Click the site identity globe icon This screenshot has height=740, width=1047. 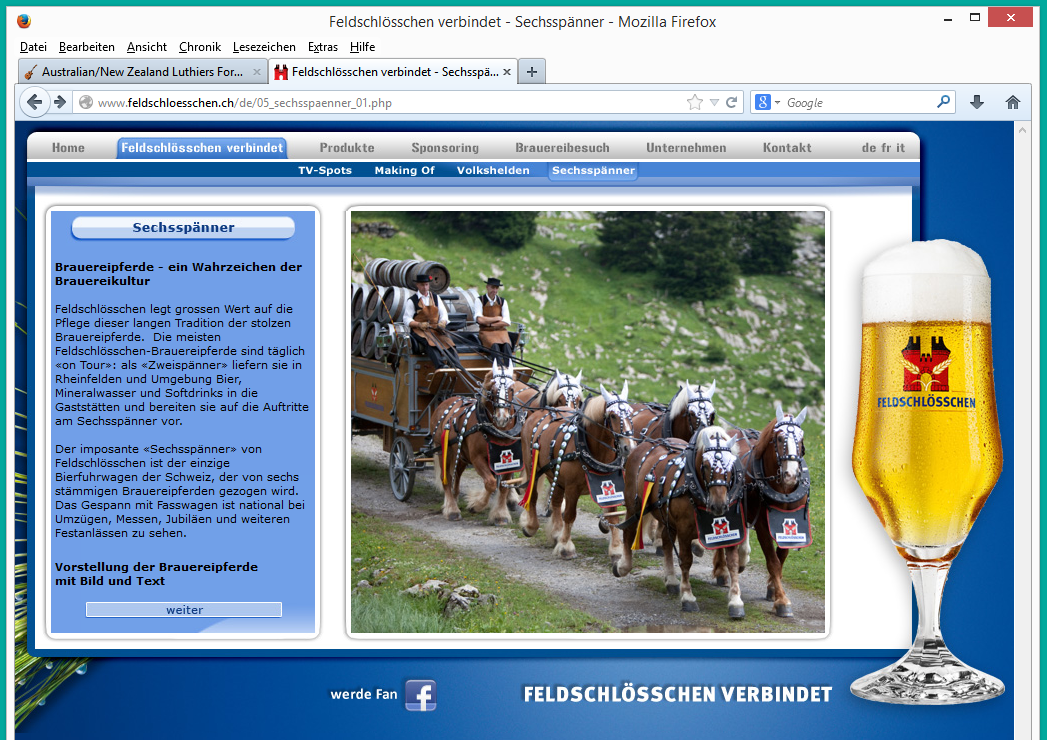pyautogui.click(x=85, y=102)
